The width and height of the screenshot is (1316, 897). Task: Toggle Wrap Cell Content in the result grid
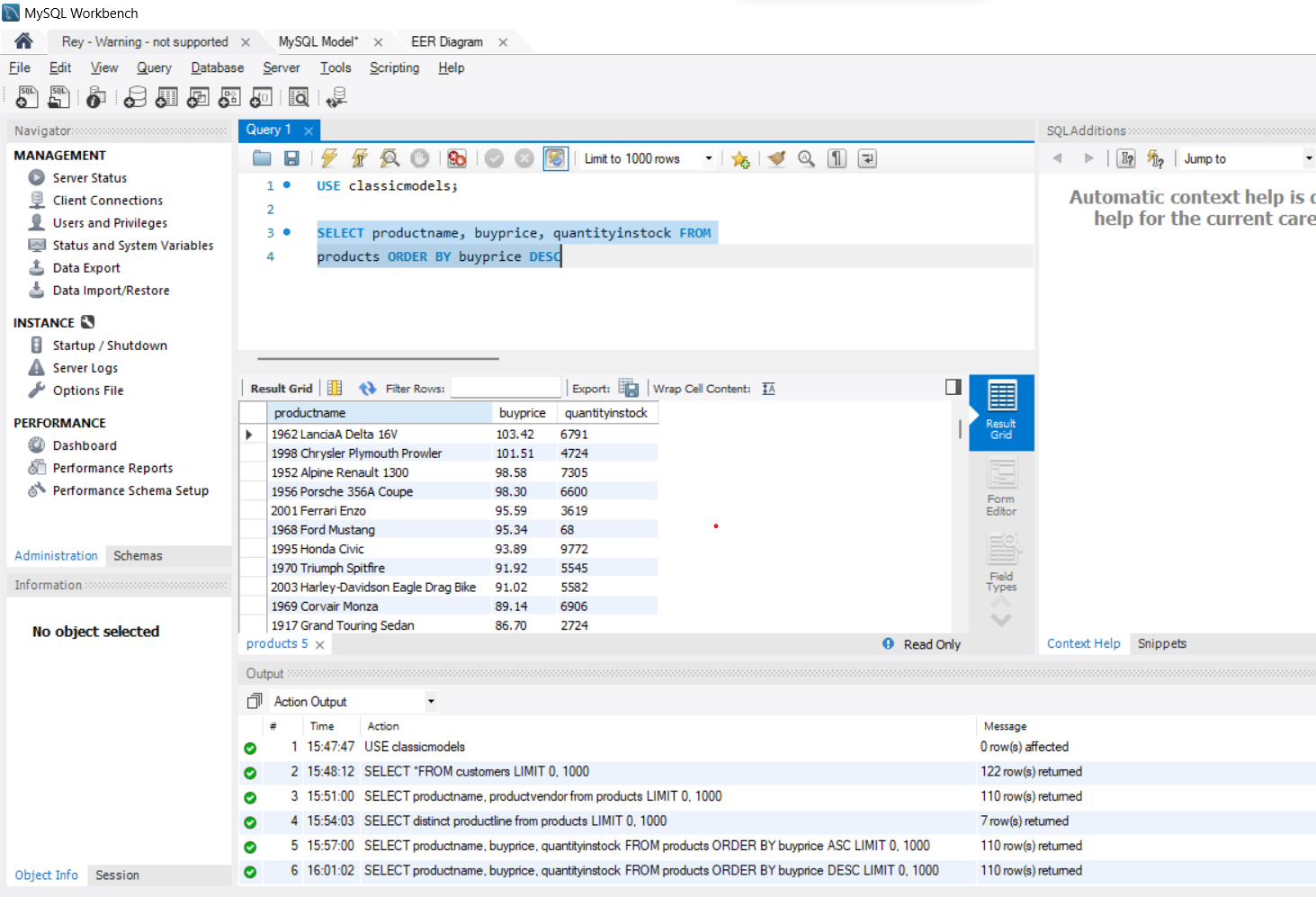click(x=768, y=388)
